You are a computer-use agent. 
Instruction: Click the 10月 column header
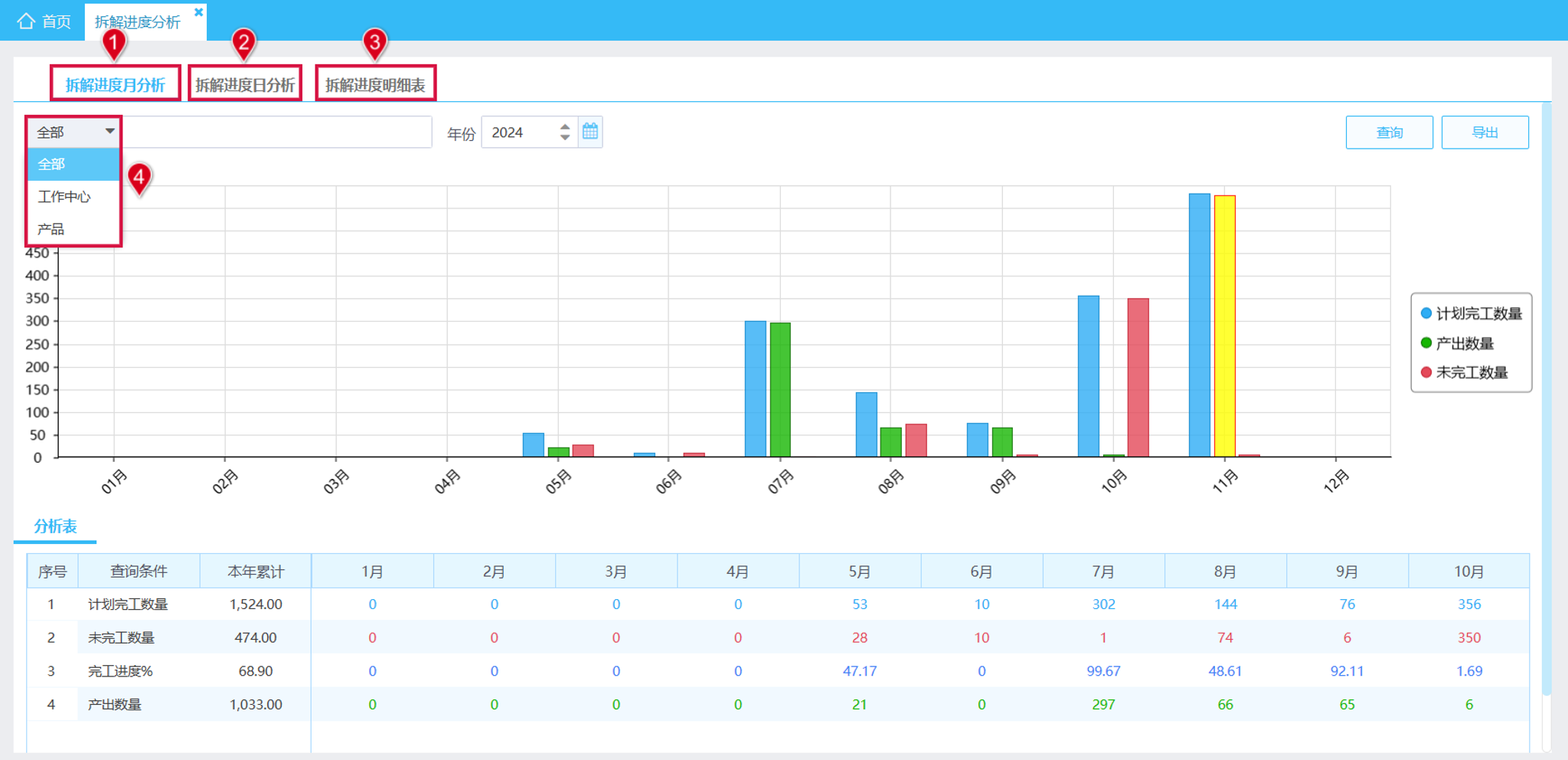click(1468, 572)
